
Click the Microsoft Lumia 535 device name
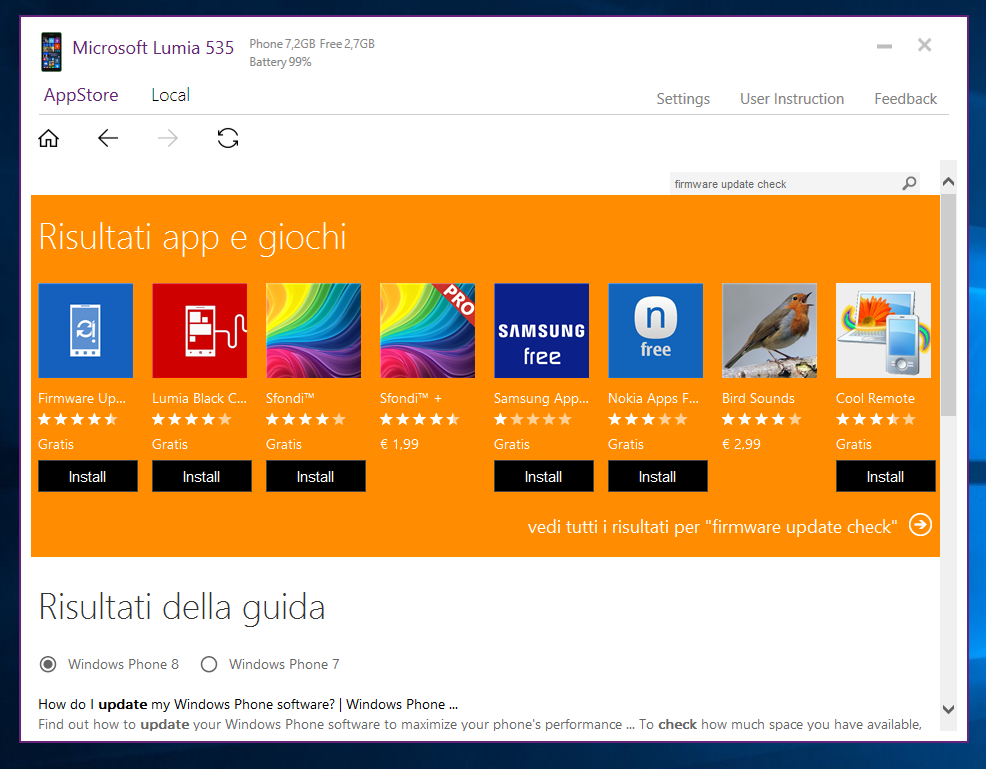[153, 48]
